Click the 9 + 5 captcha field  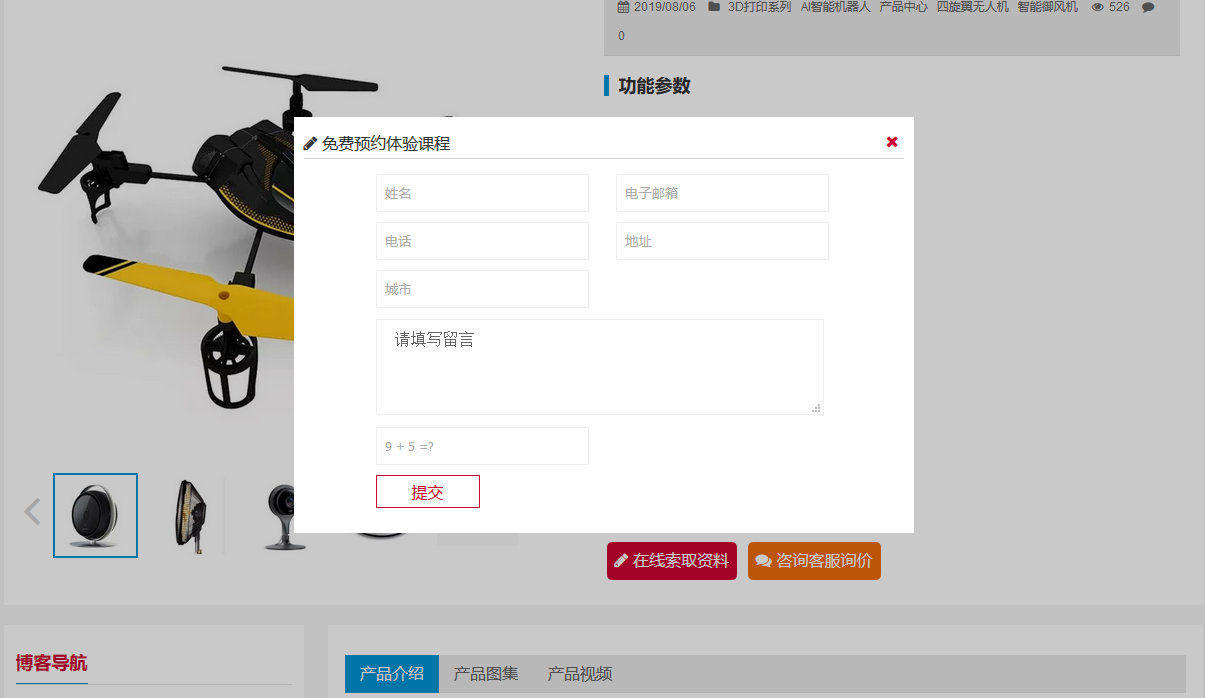coord(482,445)
